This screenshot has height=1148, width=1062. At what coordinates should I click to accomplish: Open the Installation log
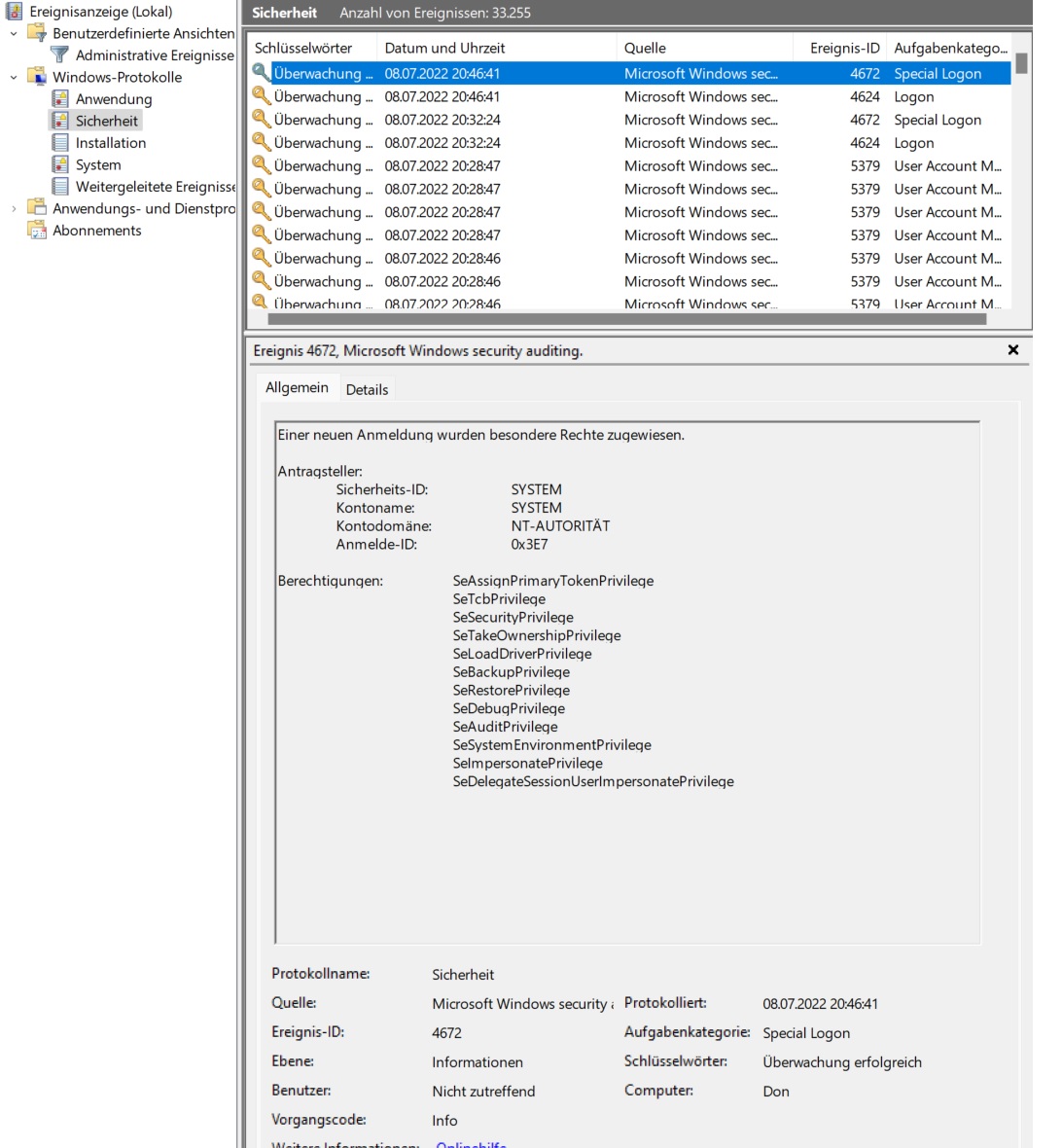pos(111,143)
